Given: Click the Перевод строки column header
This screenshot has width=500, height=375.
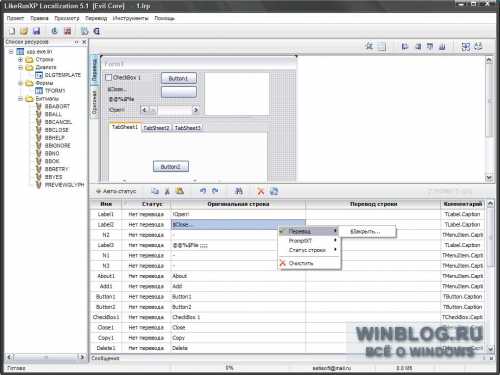Looking at the screenshot, I should tap(373, 204).
